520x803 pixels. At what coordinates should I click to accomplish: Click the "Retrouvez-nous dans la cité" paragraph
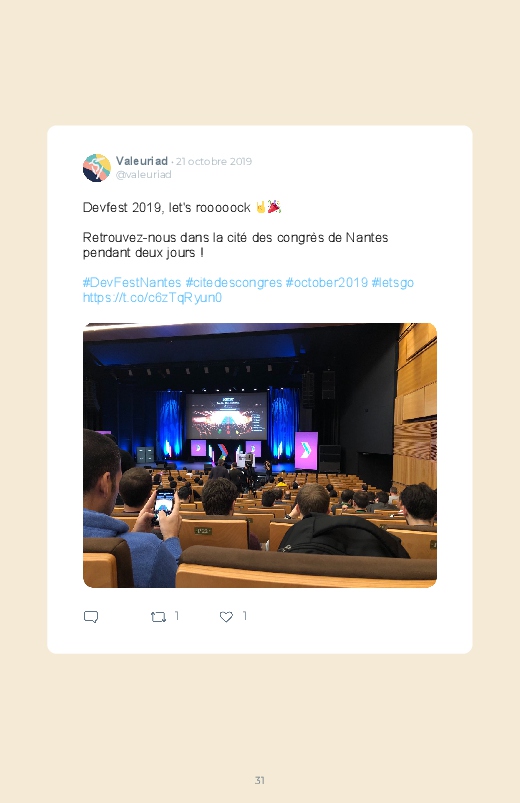click(x=236, y=245)
